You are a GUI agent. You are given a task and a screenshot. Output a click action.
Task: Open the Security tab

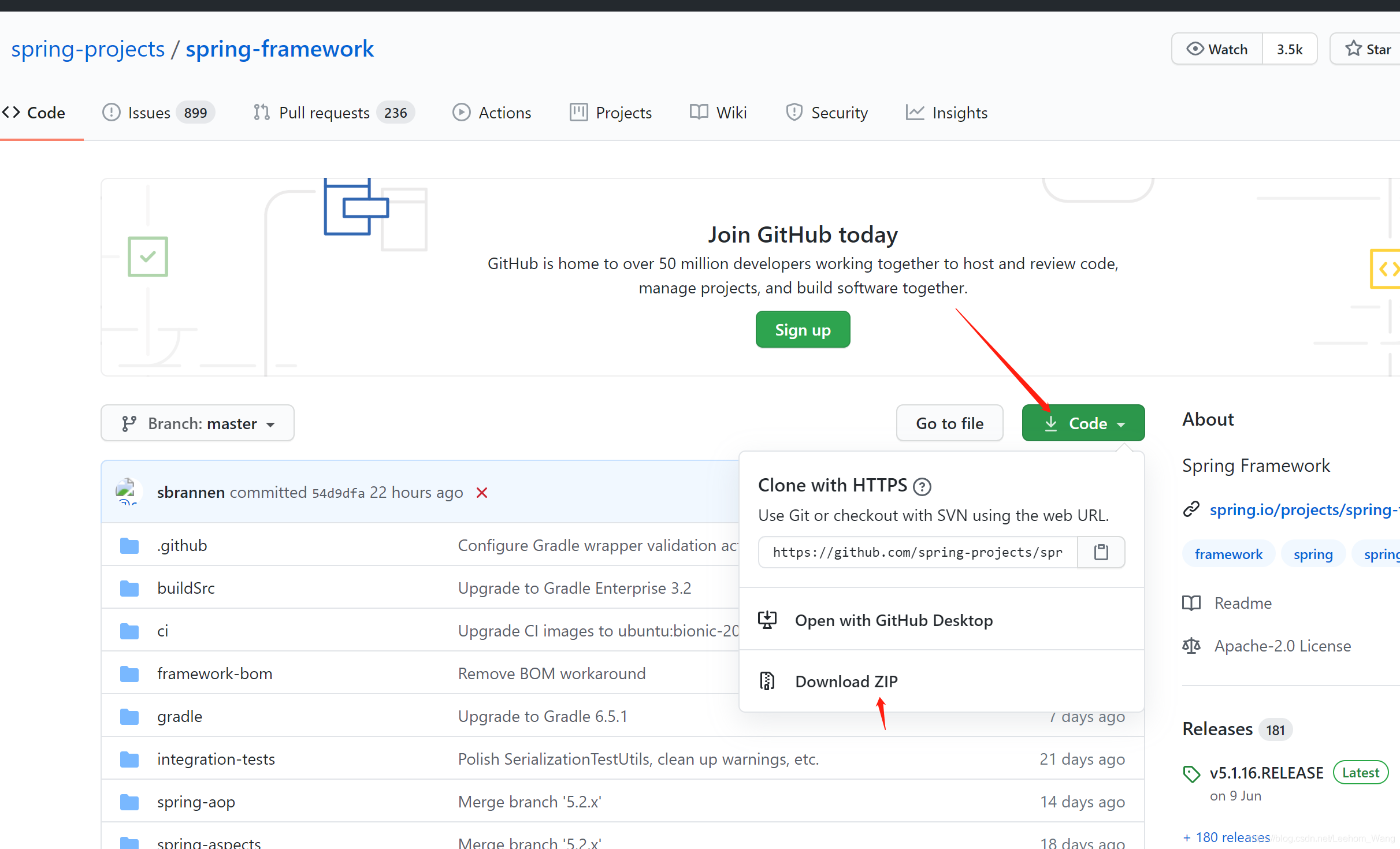click(x=827, y=113)
